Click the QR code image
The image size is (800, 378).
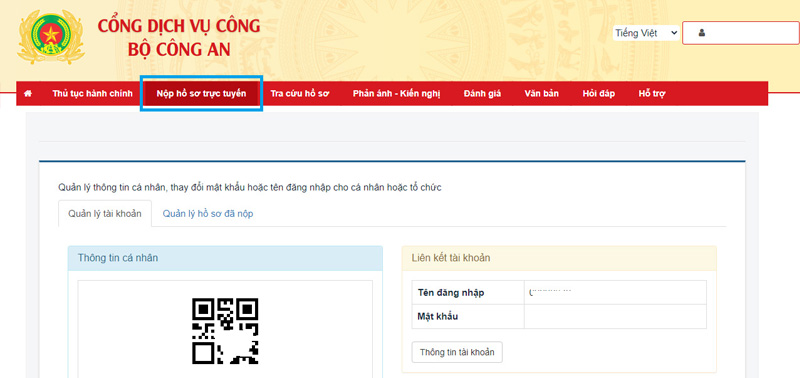point(225,331)
